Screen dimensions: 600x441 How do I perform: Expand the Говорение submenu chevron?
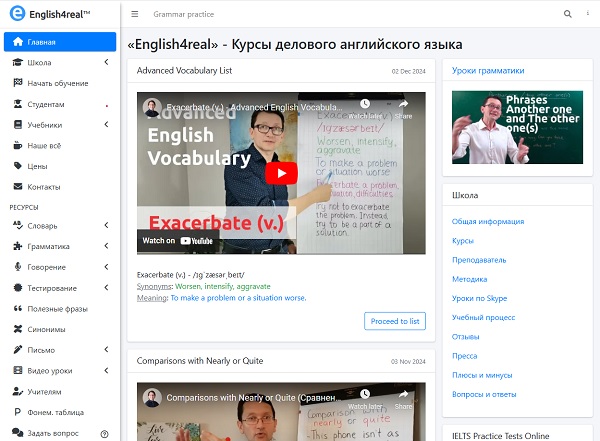(106, 266)
